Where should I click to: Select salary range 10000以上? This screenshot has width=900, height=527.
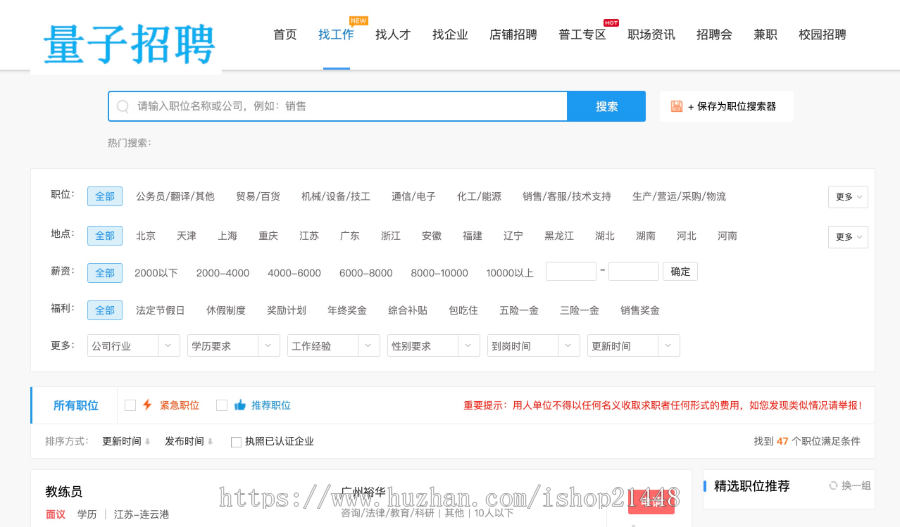tap(510, 273)
